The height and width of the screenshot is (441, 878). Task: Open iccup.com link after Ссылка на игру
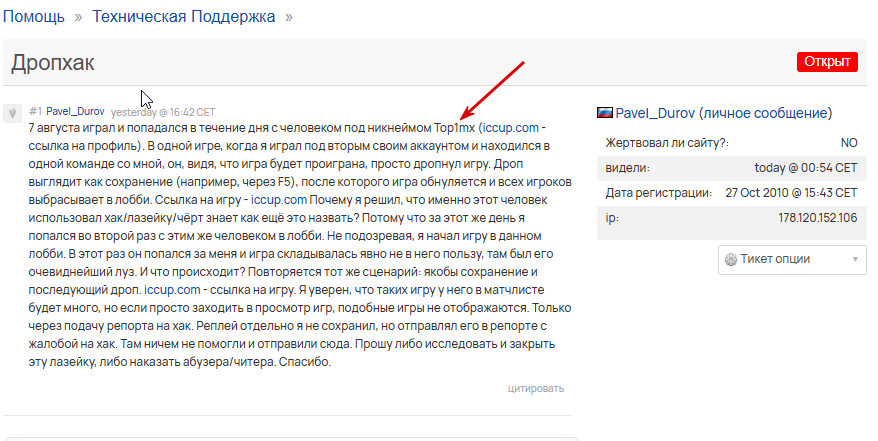[x=279, y=200]
